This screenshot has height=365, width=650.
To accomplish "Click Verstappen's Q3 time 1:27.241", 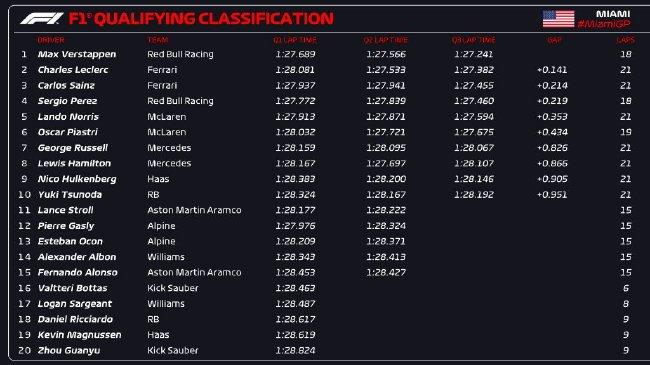I will click(473, 54).
